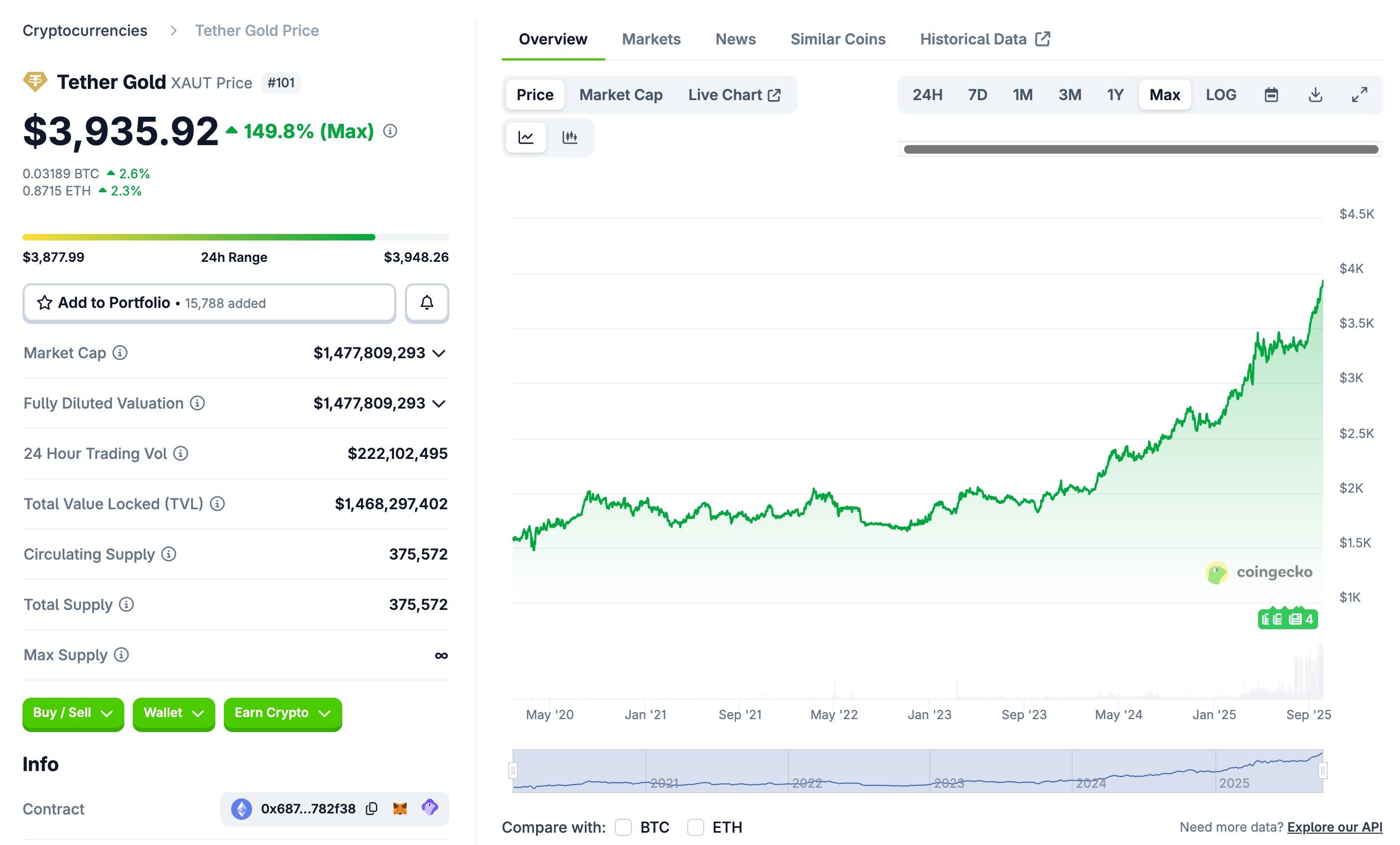The height and width of the screenshot is (845, 1400).
Task: Open the Wallet dropdown
Action: (x=174, y=713)
